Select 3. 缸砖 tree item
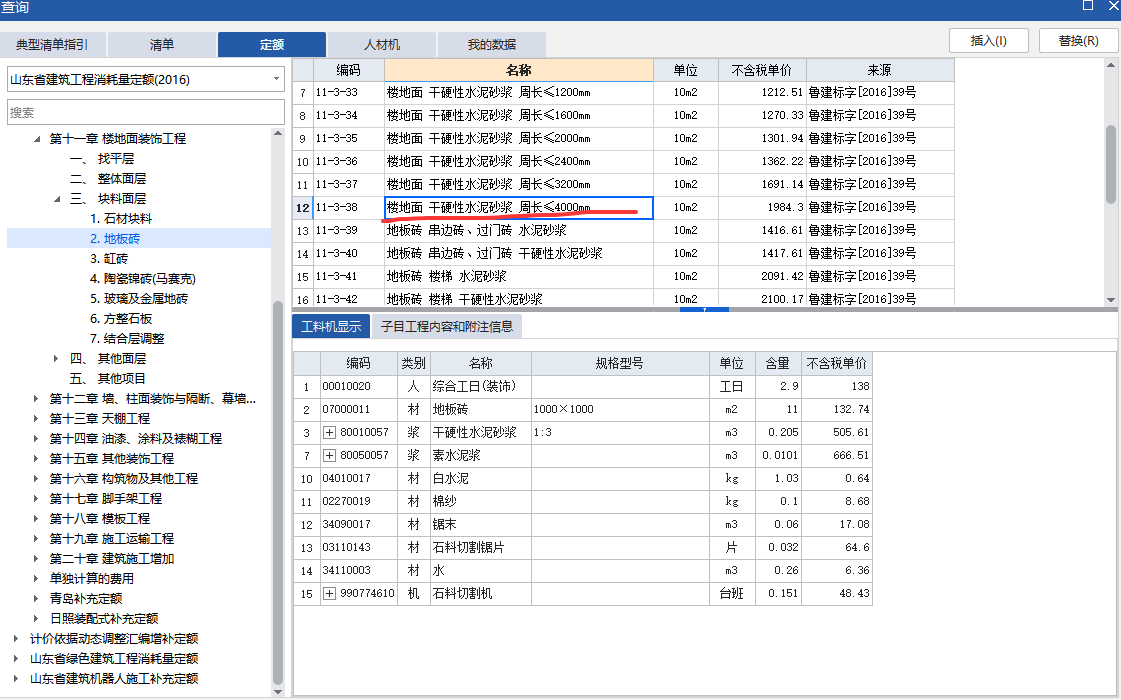 pyautogui.click(x=109, y=259)
